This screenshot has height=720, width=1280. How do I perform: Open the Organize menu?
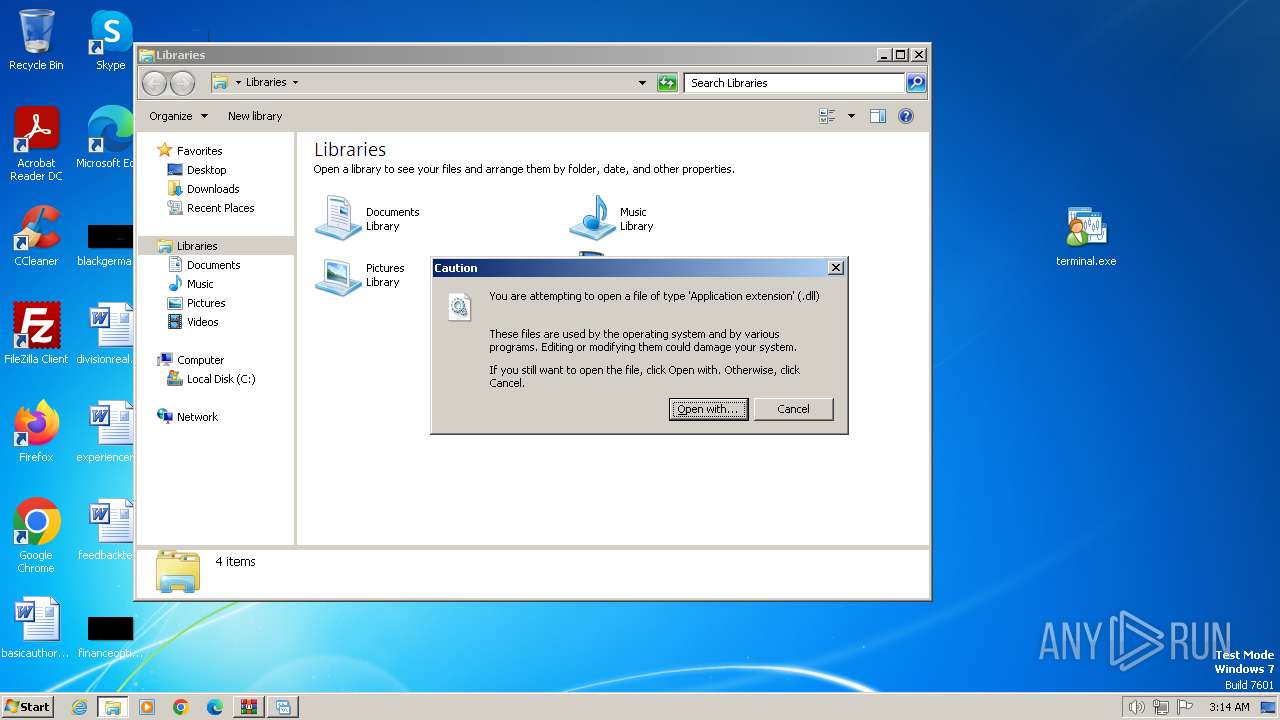[x=178, y=116]
